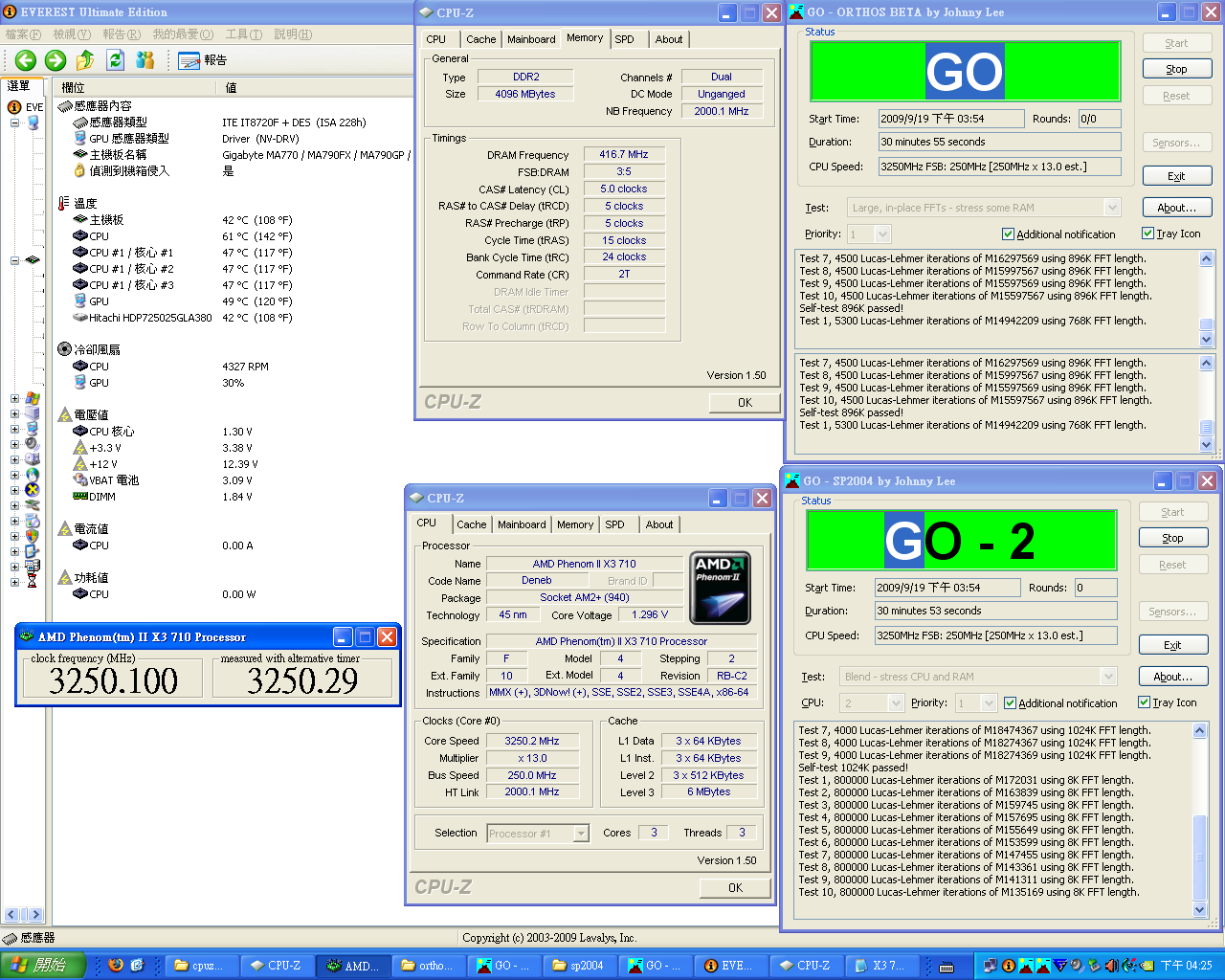Switch to CPU tab in upper CPU-Z window
This screenshot has width=1225, height=980.
[x=436, y=39]
